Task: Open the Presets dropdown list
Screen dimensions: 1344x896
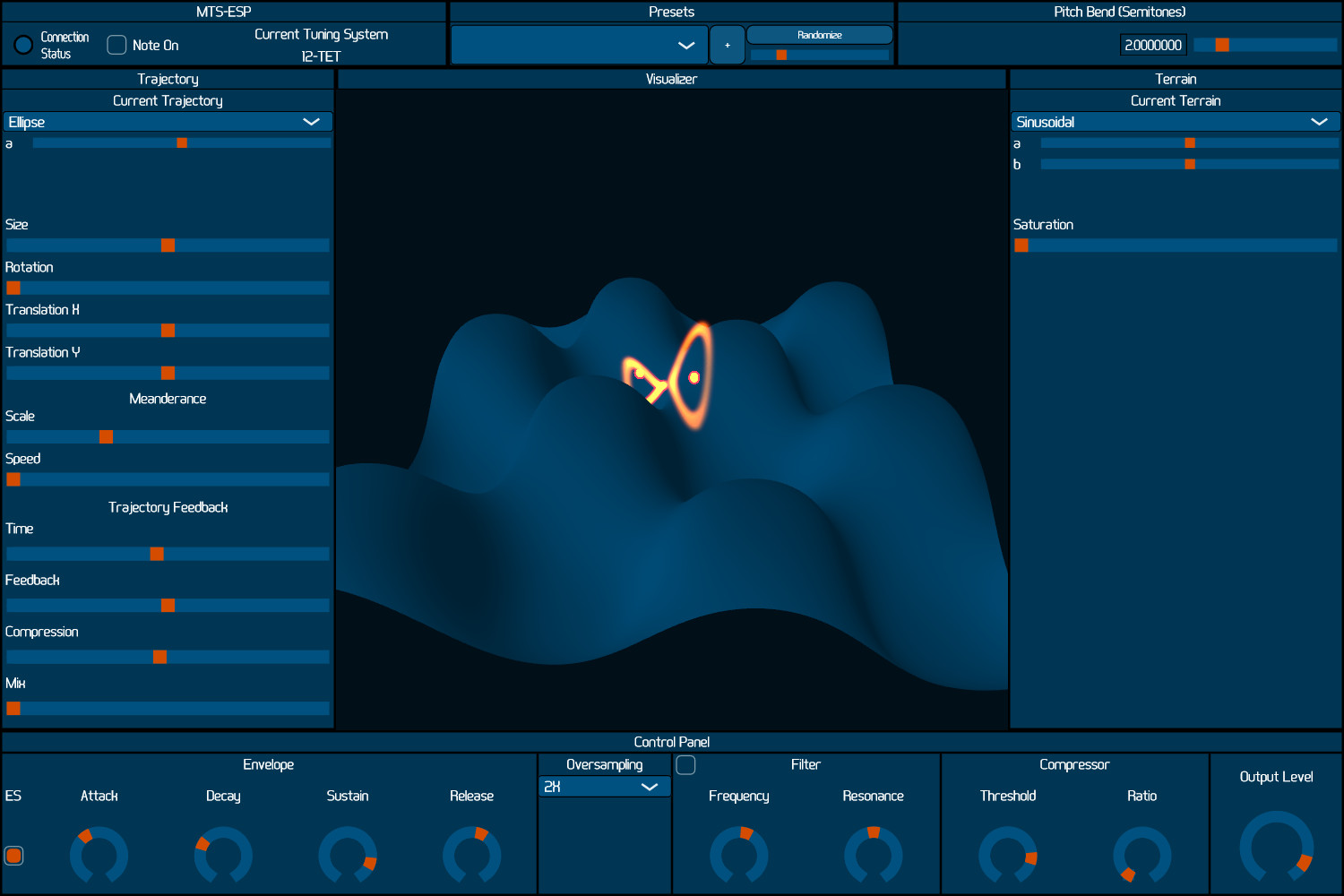Action: point(579,45)
